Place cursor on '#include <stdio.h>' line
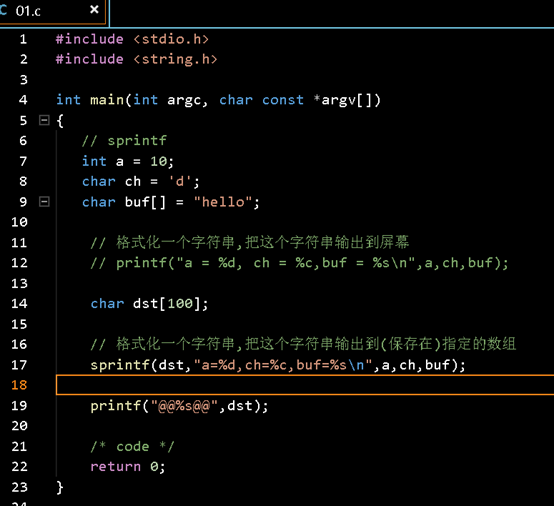 click(132, 39)
